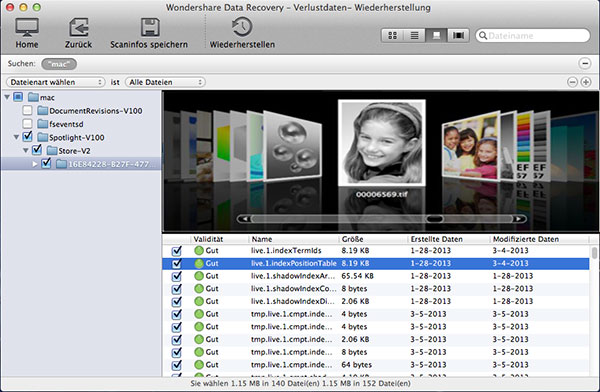Image resolution: width=600 pixels, height=392 pixels.
Task: Select the 00006569.tif center thumbnail
Action: click(382, 143)
